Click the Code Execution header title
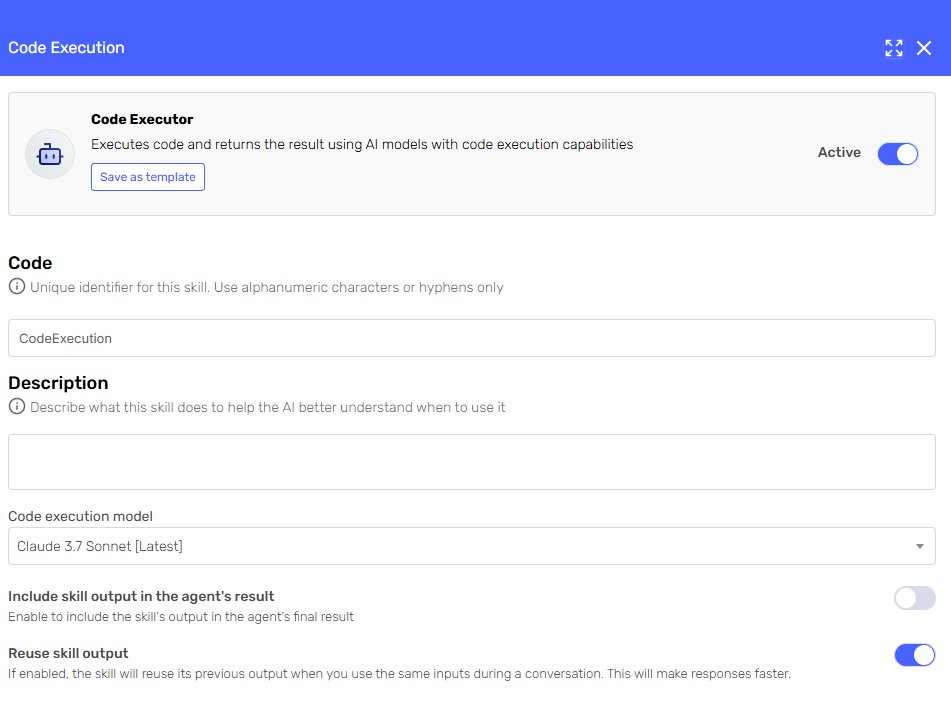This screenshot has width=951, height=722. tap(66, 48)
